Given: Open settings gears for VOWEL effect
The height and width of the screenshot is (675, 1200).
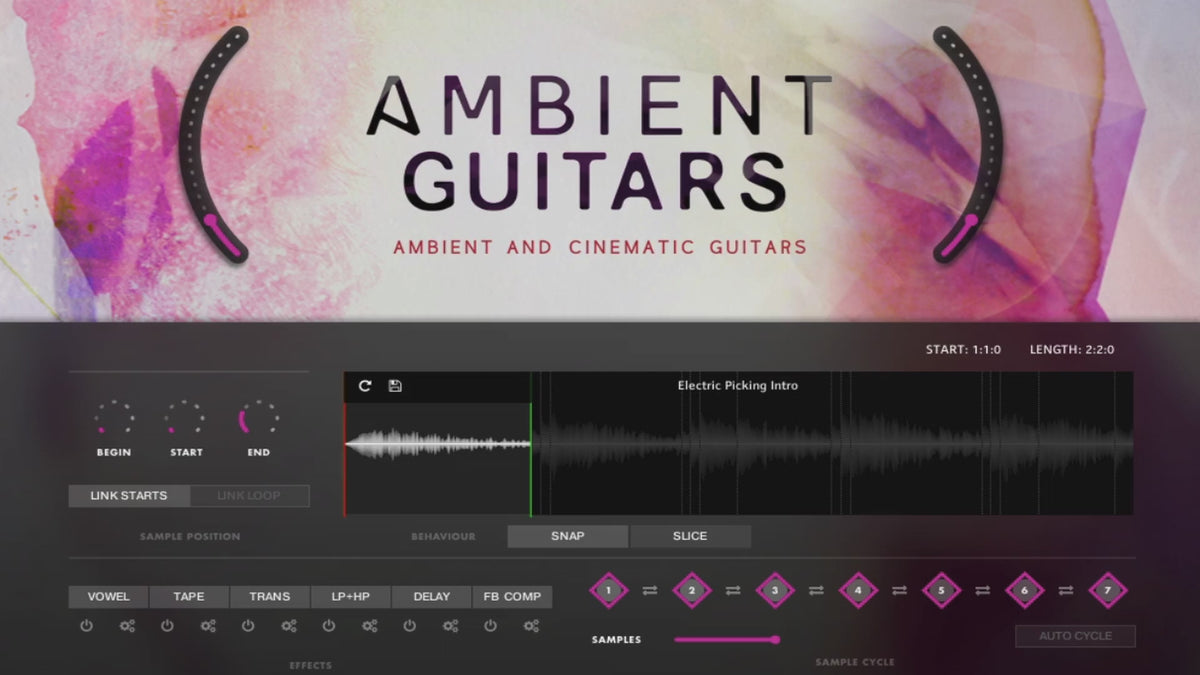Looking at the screenshot, I should tap(127, 626).
